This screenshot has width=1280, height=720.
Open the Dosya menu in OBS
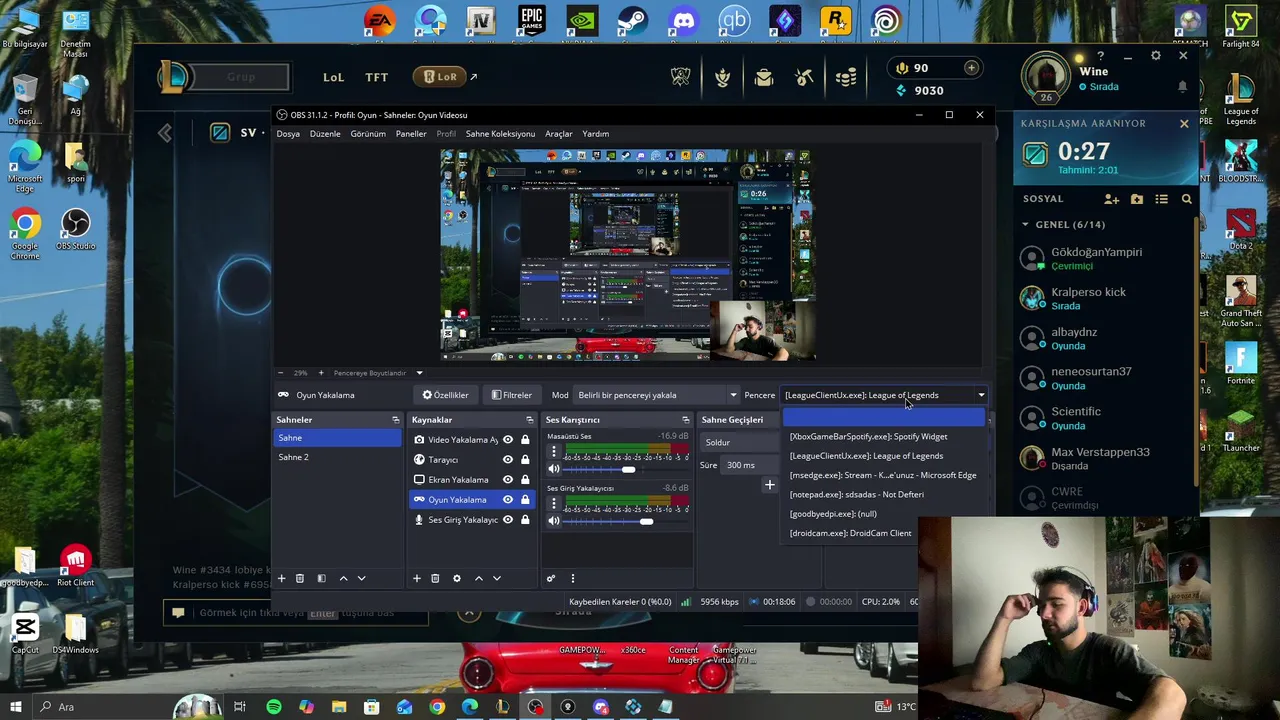pyautogui.click(x=288, y=134)
